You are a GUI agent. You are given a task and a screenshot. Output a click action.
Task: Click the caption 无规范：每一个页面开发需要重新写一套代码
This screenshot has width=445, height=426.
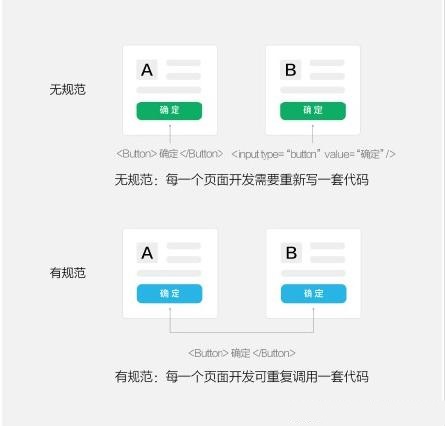pyautogui.click(x=242, y=180)
